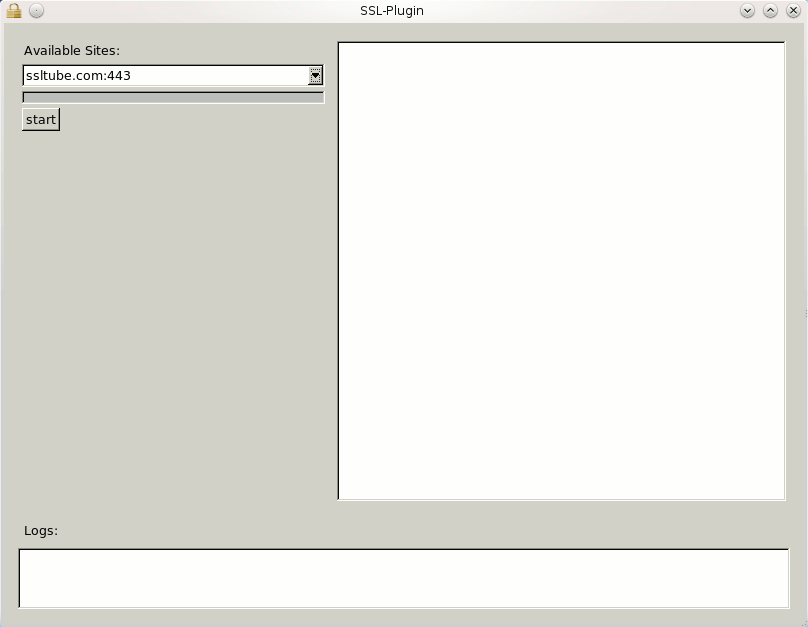This screenshot has width=808, height=627.
Task: Grab the splitter handle on the right edge
Action: click(805, 313)
